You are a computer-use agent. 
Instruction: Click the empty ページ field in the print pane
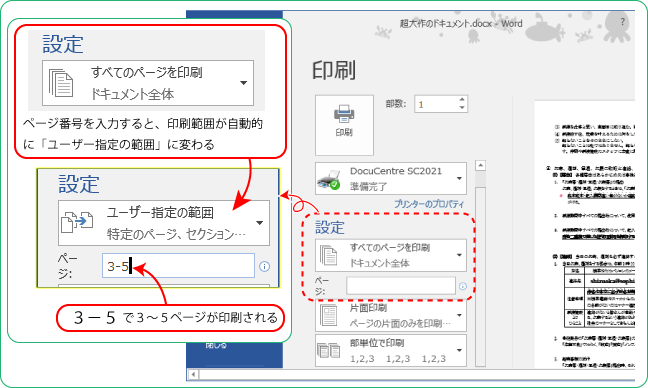[x=401, y=286]
